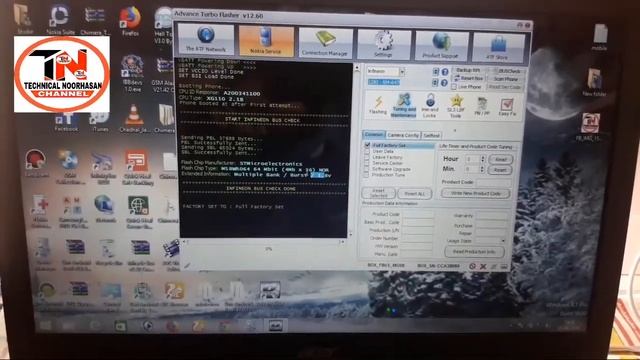Click active ATF app in taskbar
This screenshot has height=360, width=640.
coord(275,325)
